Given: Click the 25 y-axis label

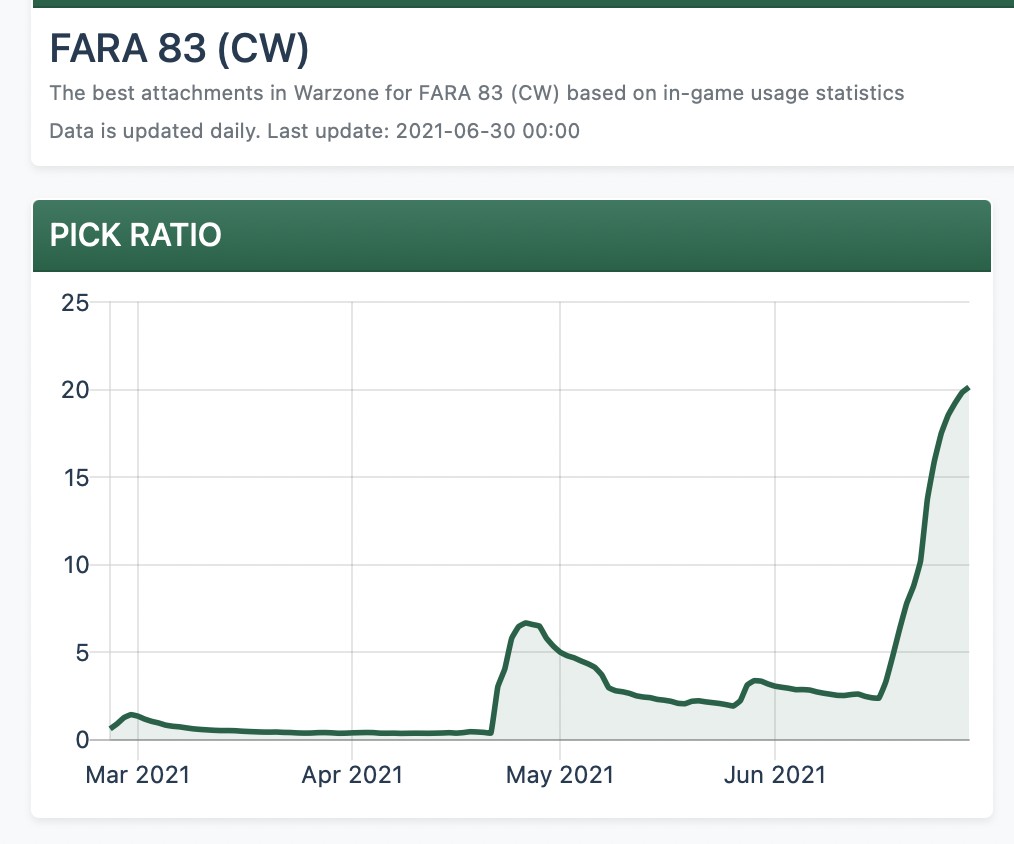Looking at the screenshot, I should click(x=76, y=302).
